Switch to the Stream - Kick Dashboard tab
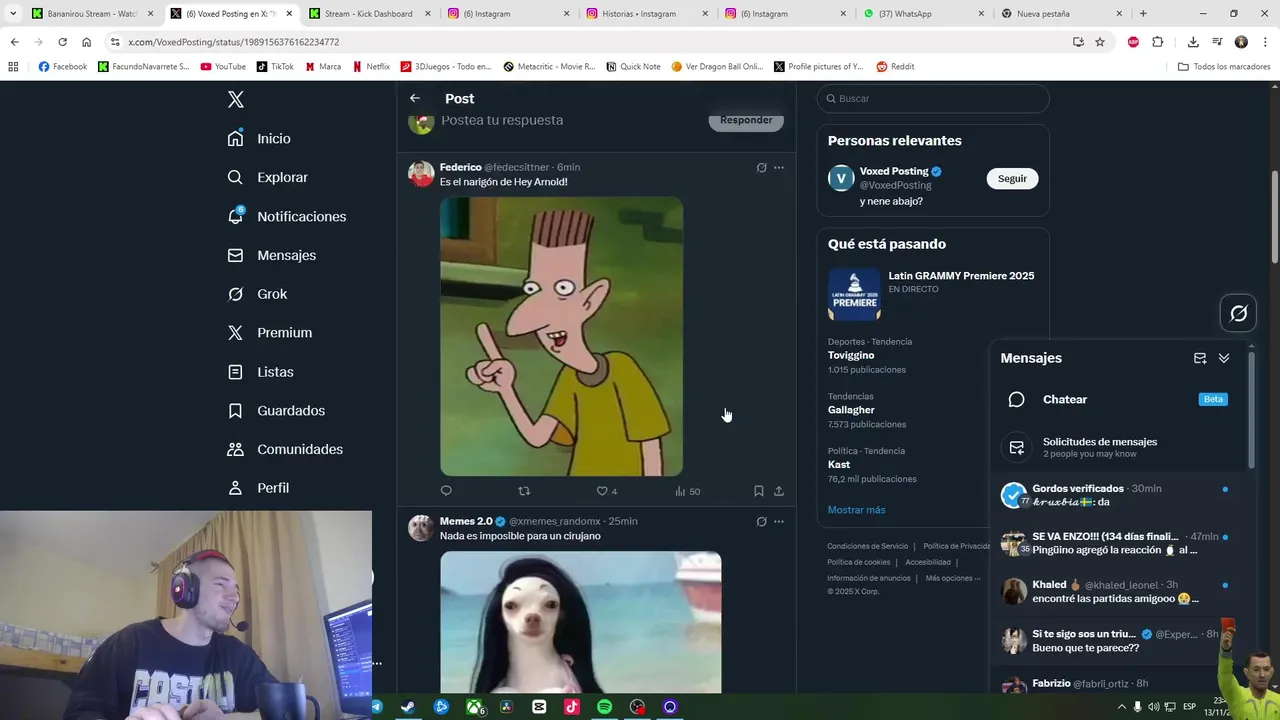This screenshot has height=720, width=1280. (x=370, y=14)
